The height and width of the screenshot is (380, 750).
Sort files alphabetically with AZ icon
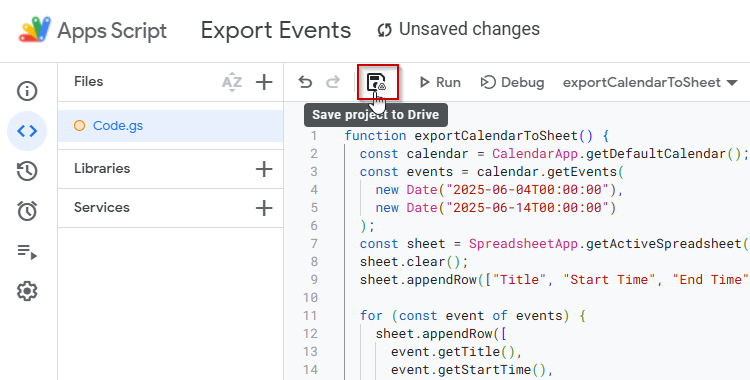point(232,82)
